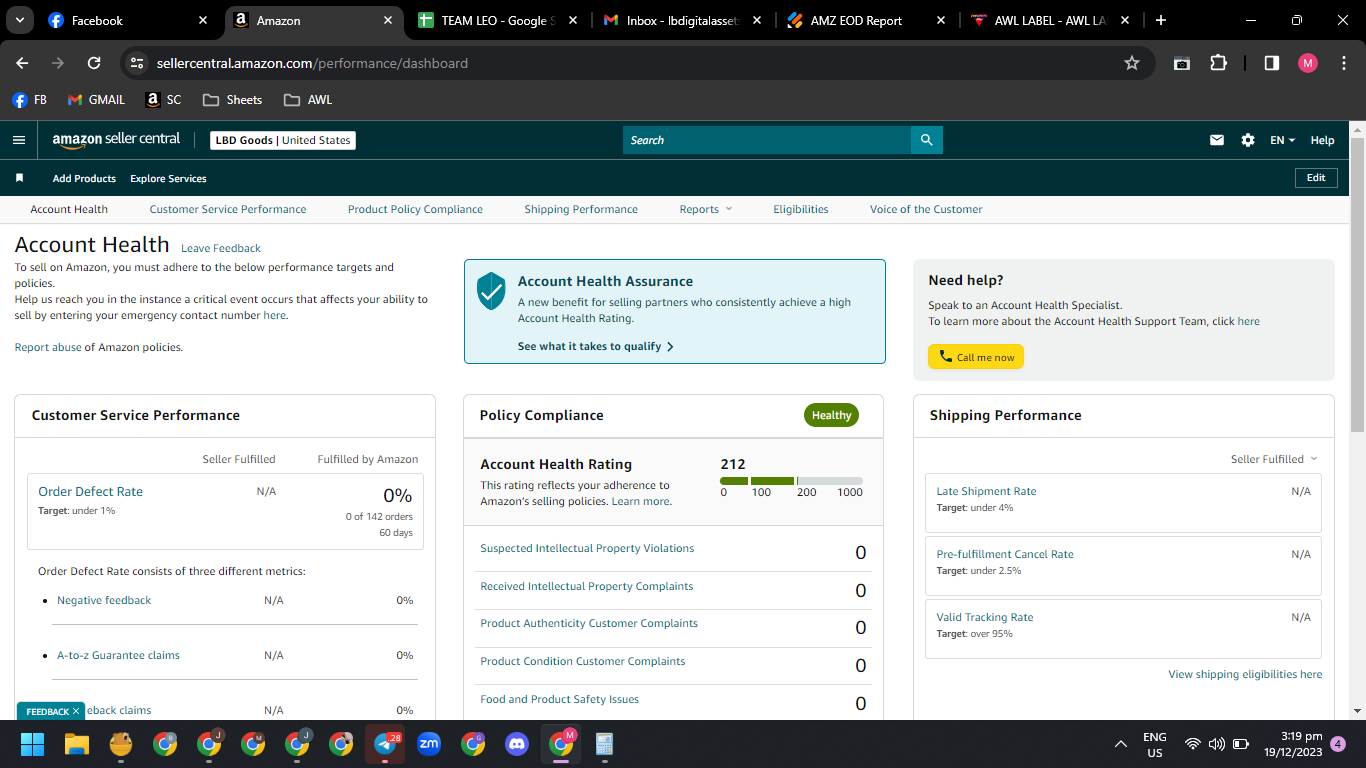
Task: Click the bookmark flag icon beside Add Products
Action: pyautogui.click(x=19, y=178)
